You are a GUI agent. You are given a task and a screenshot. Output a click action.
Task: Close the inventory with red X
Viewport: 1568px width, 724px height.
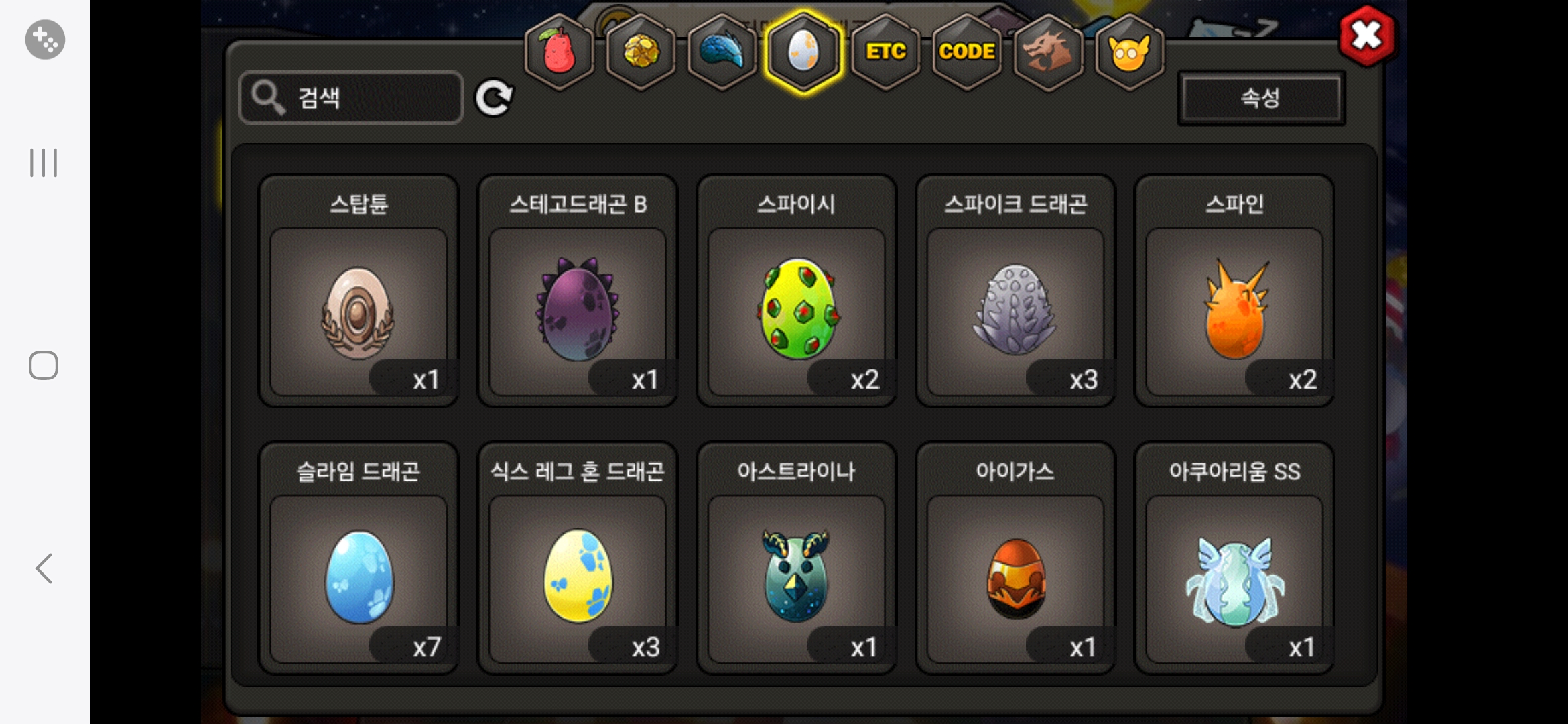(1367, 36)
